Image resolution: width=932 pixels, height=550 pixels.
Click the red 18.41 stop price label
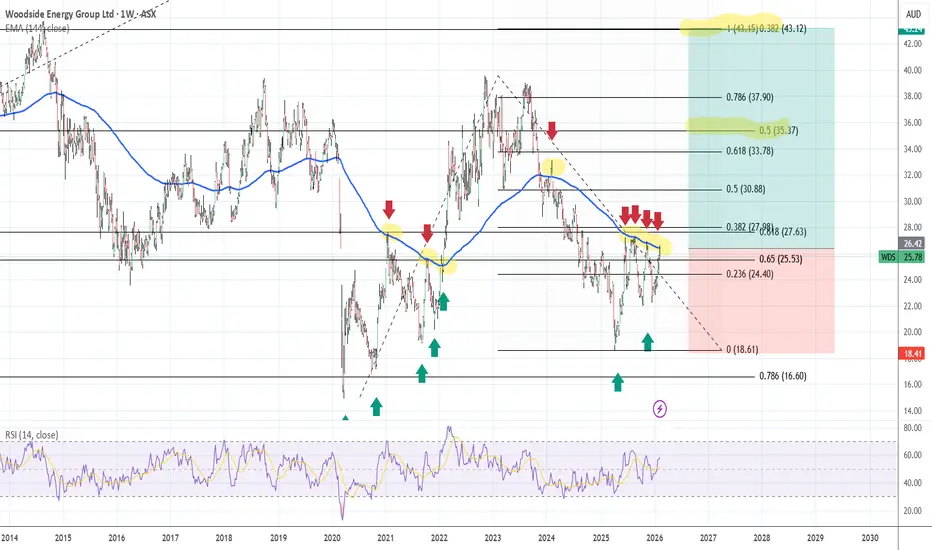pos(913,354)
